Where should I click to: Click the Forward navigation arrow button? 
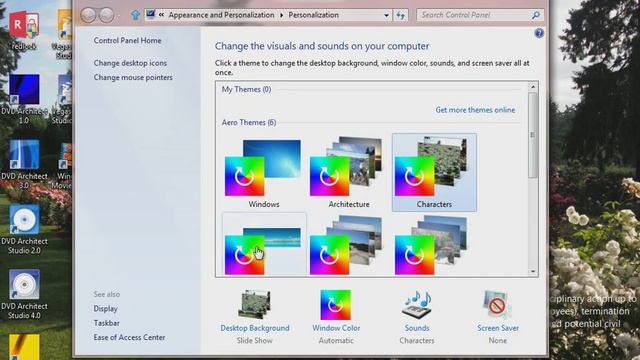[x=106, y=15]
